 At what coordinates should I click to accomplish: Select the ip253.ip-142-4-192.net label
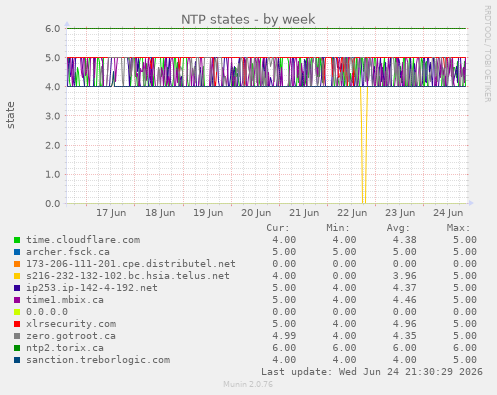coord(92,288)
